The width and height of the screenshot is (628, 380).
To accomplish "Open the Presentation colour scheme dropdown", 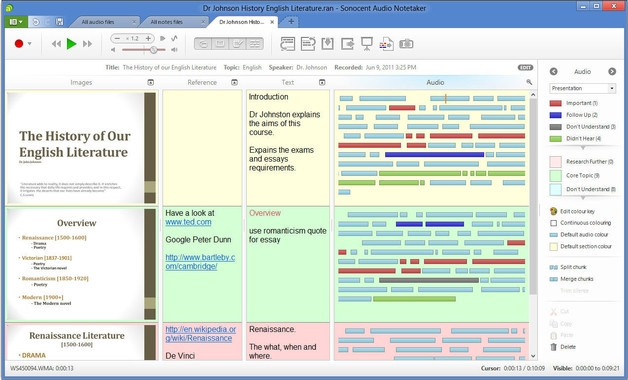I will click(x=583, y=88).
